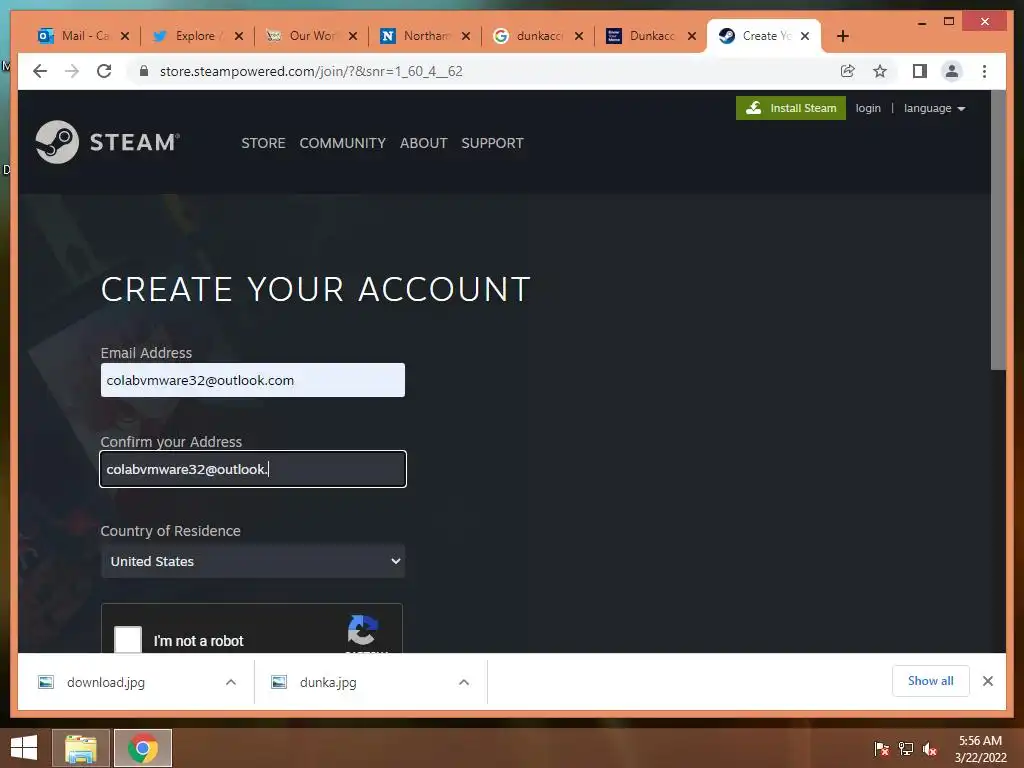Click the browser address bar URL

311,71
